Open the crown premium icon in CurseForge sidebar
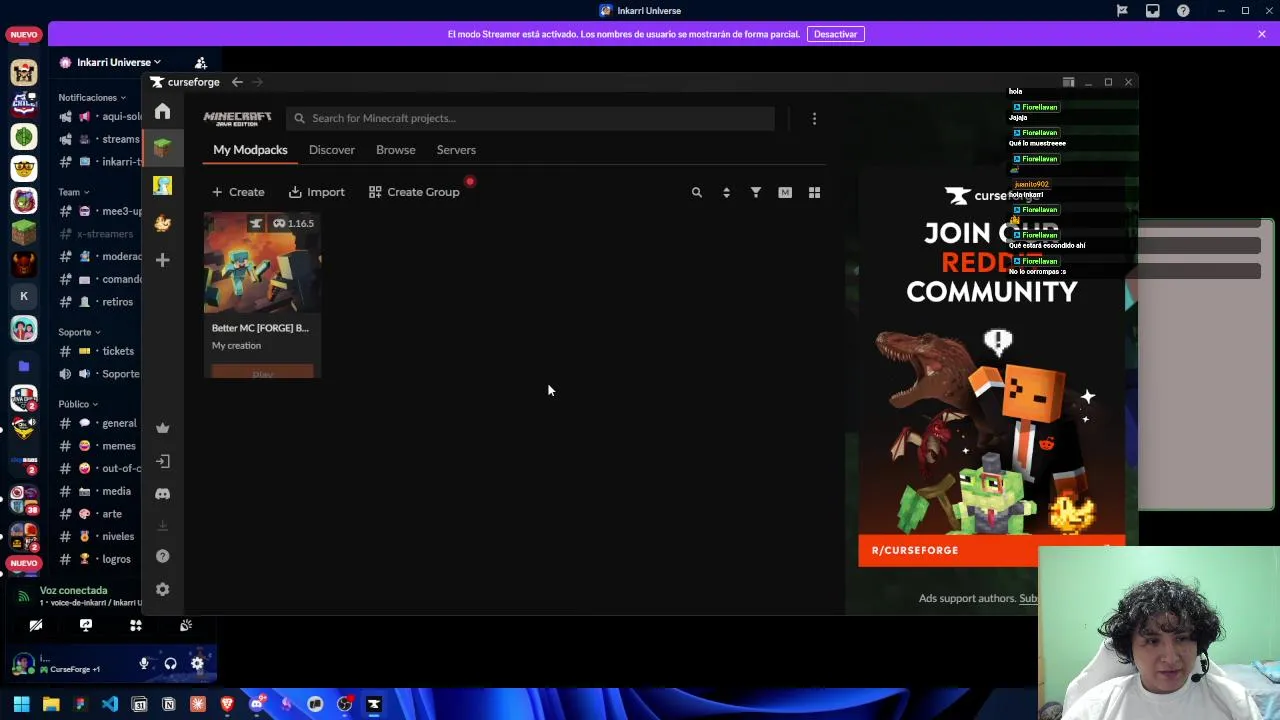 (163, 428)
